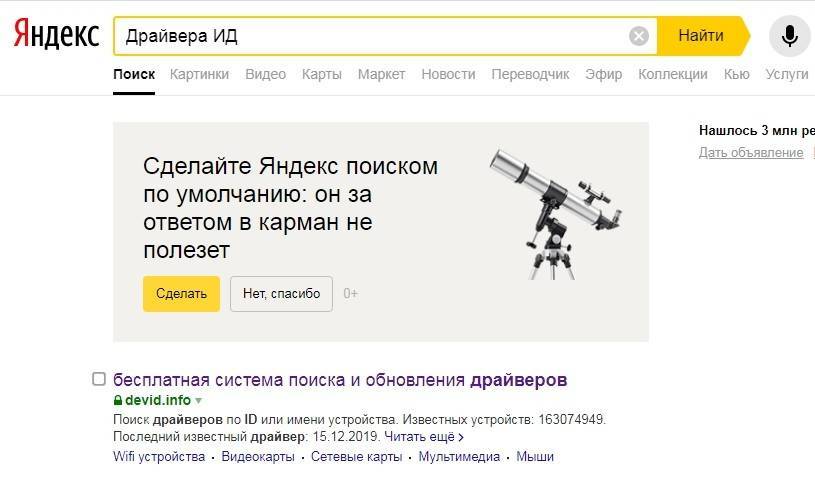Open the Yandex logo homepage

click(x=56, y=34)
